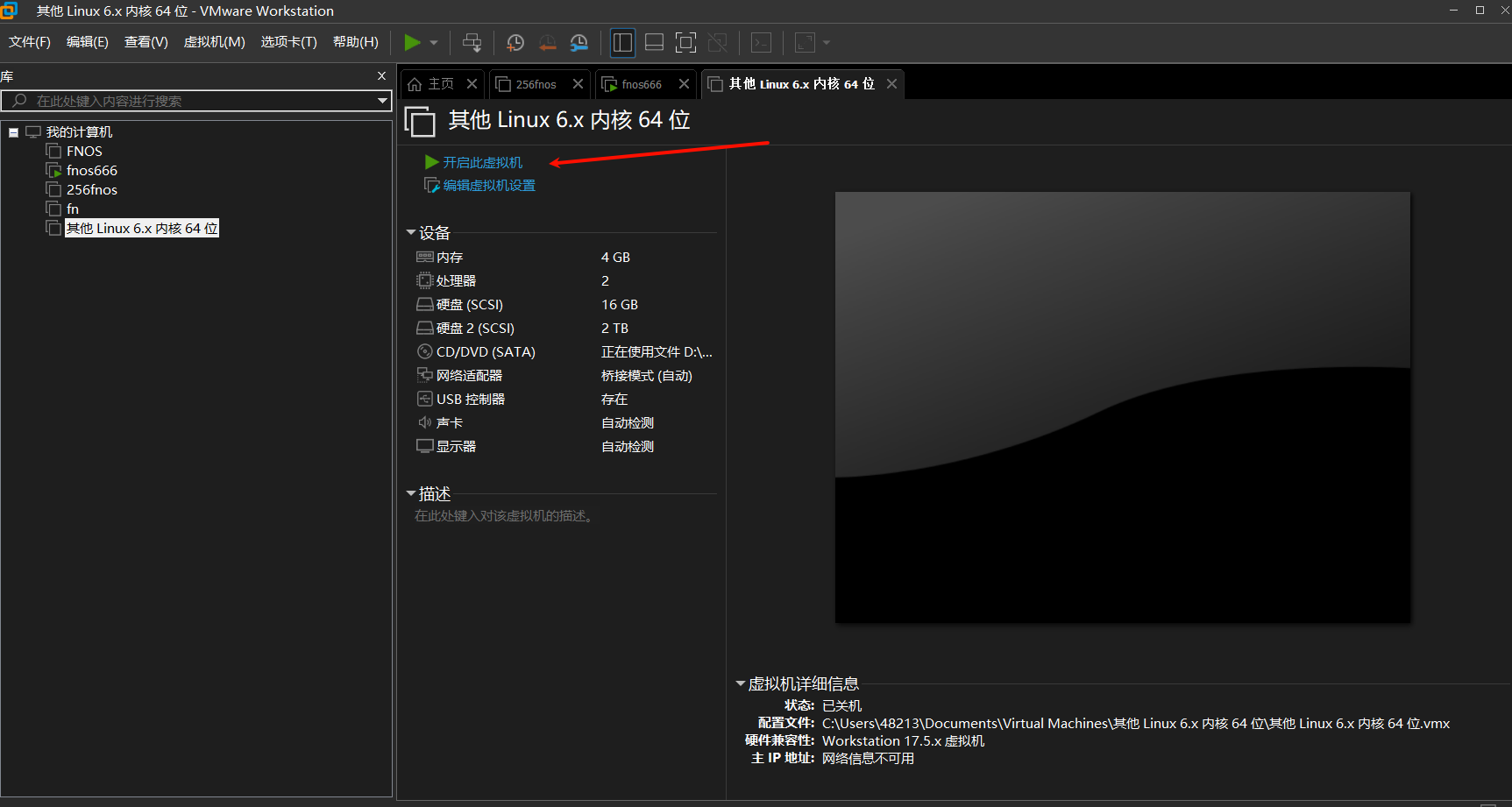Image resolution: width=1512 pixels, height=807 pixels.
Task: Click 开启此虚拟机 link
Action: [x=482, y=162]
